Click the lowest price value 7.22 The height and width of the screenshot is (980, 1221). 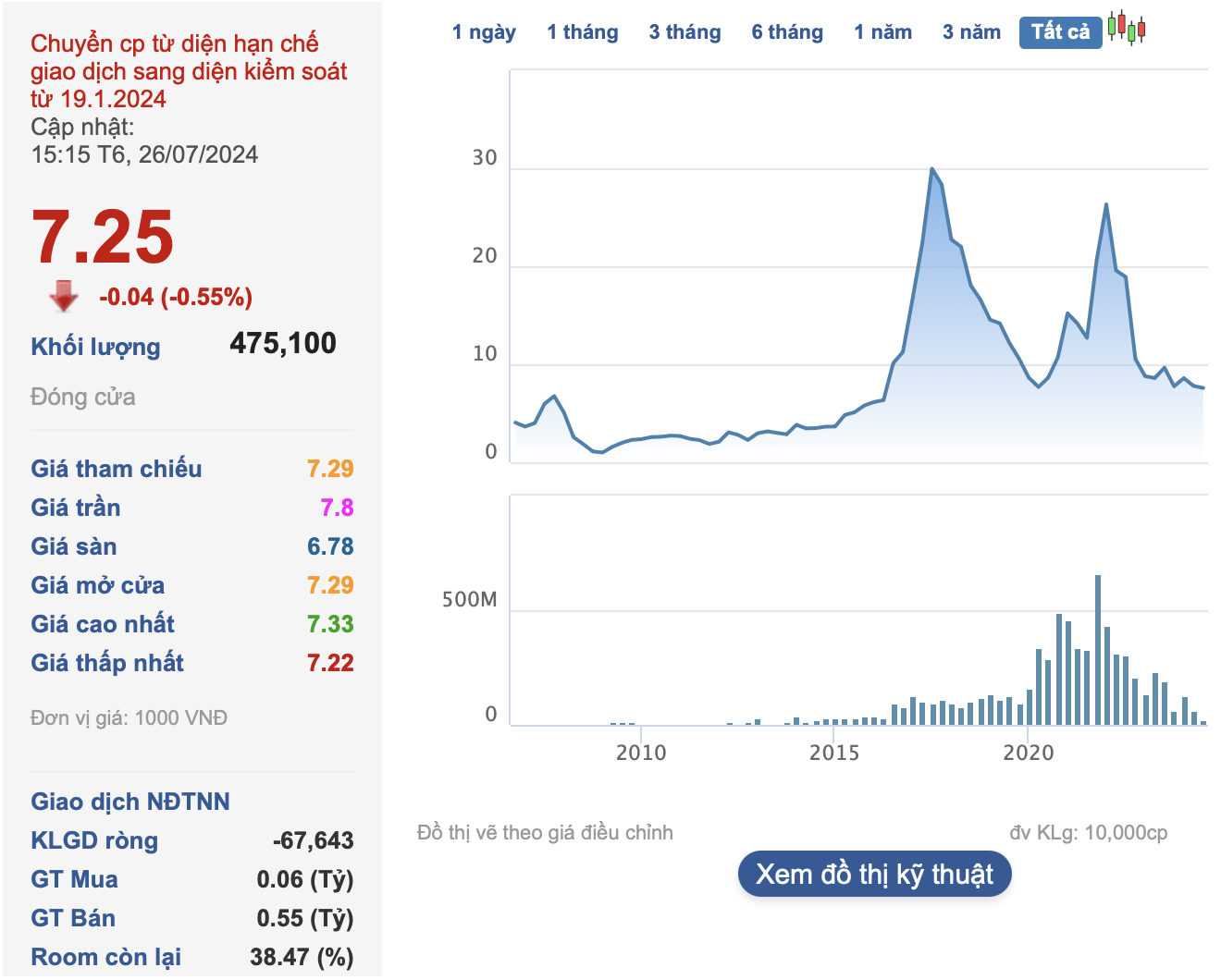(x=330, y=663)
